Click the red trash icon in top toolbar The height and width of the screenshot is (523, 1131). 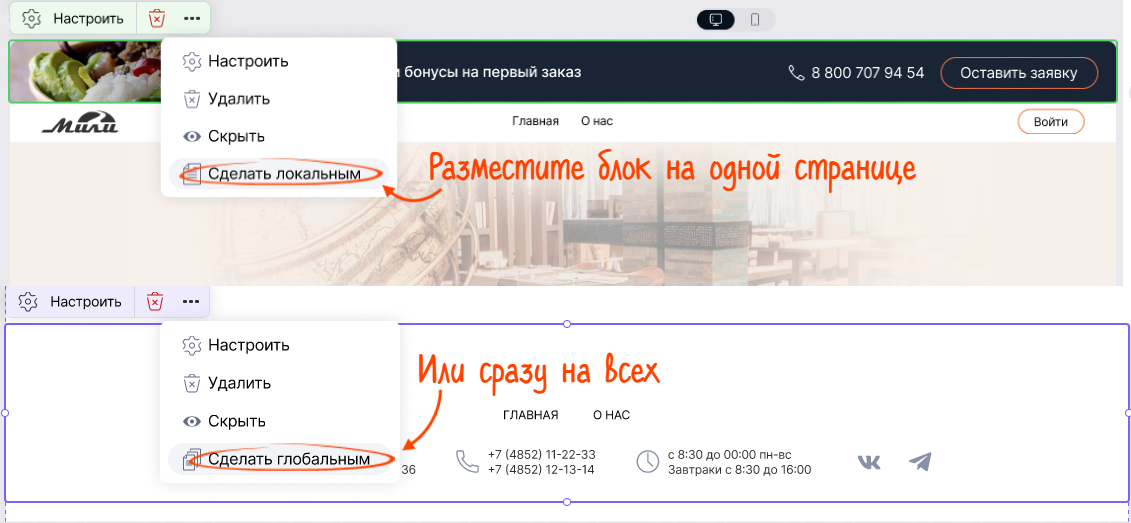pyautogui.click(x=156, y=18)
